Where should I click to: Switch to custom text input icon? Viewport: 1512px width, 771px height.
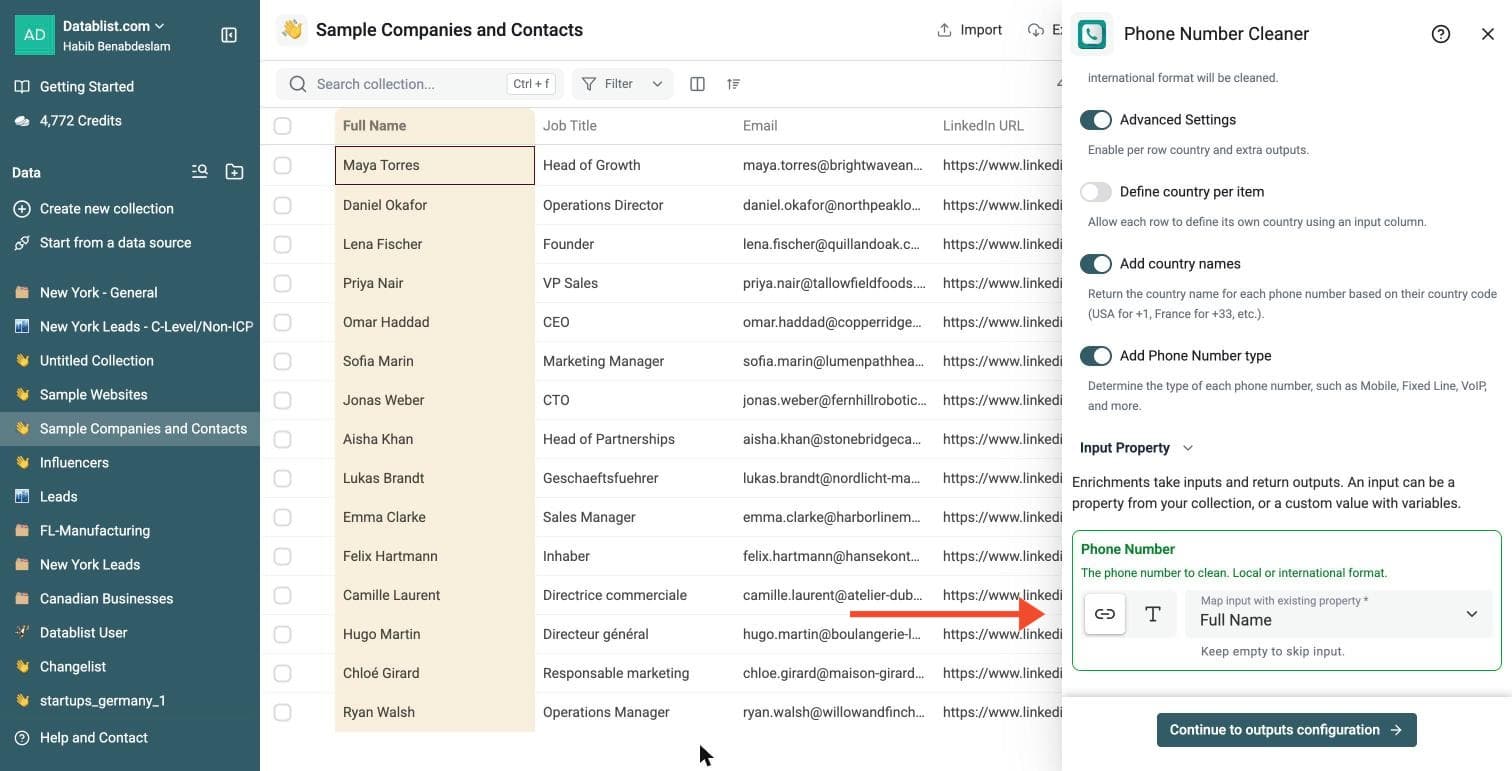(x=1153, y=614)
